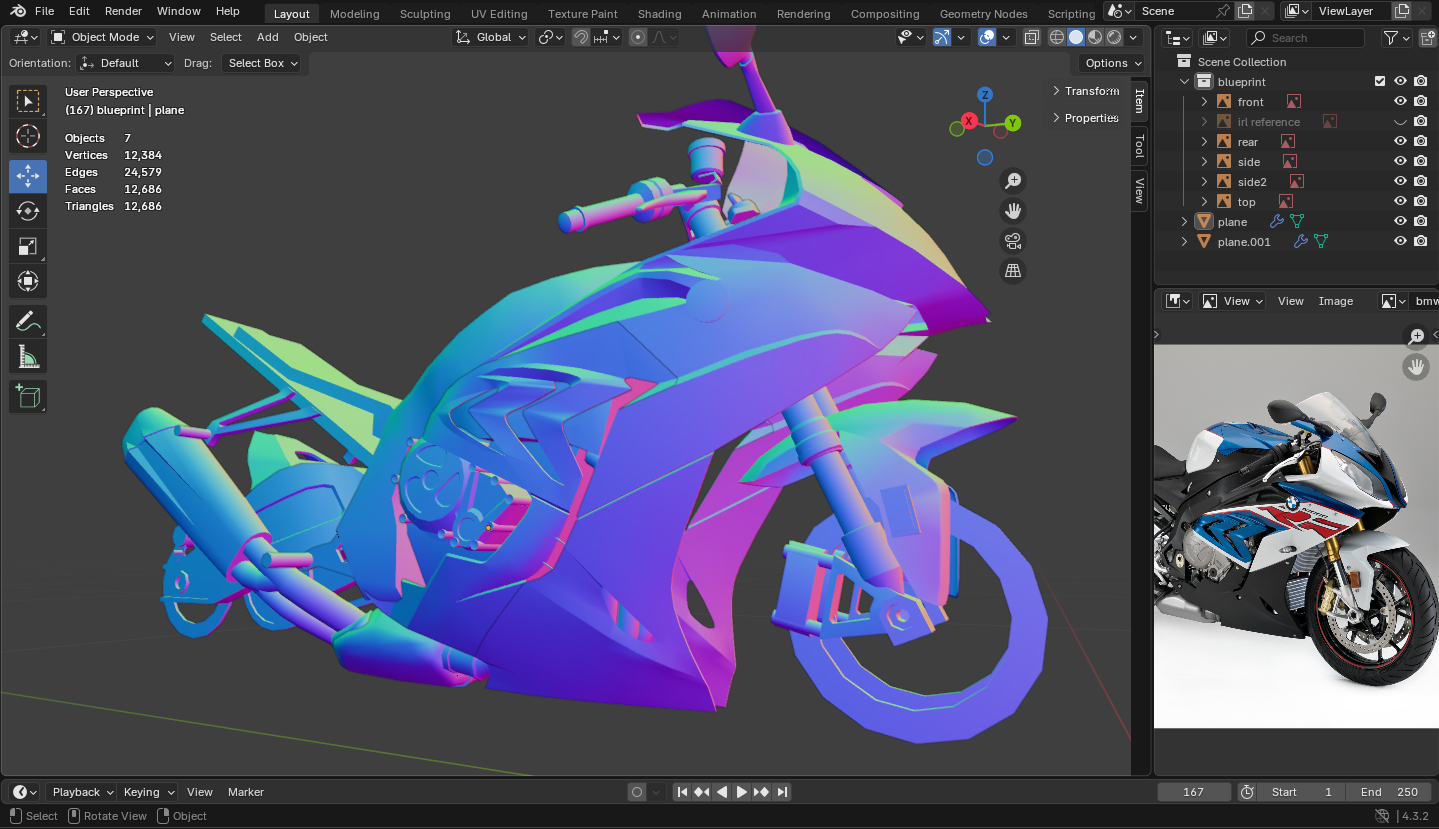Switch to rendered viewport shading
This screenshot has height=829, width=1439.
point(1114,37)
